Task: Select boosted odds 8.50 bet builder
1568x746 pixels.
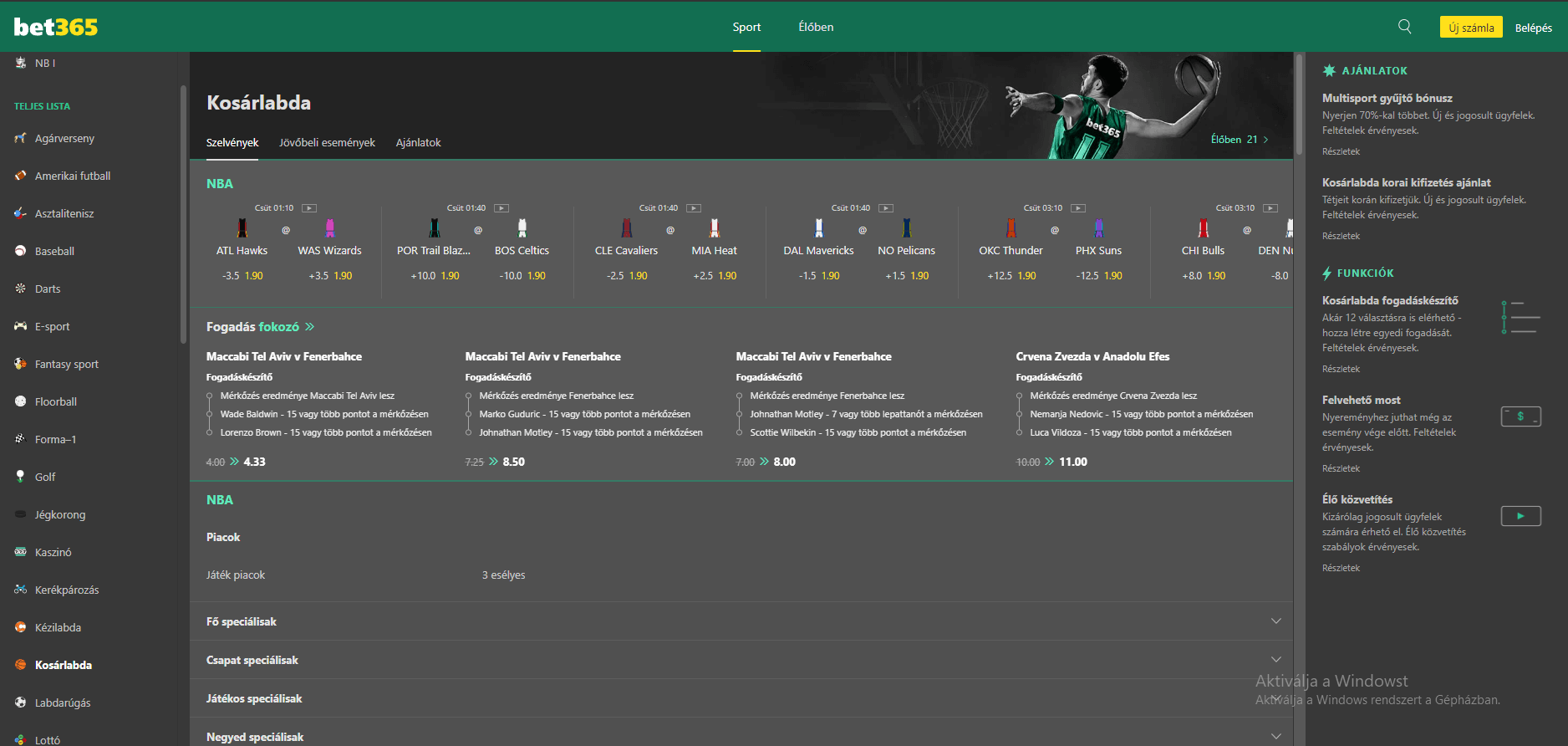Action: pos(513,462)
